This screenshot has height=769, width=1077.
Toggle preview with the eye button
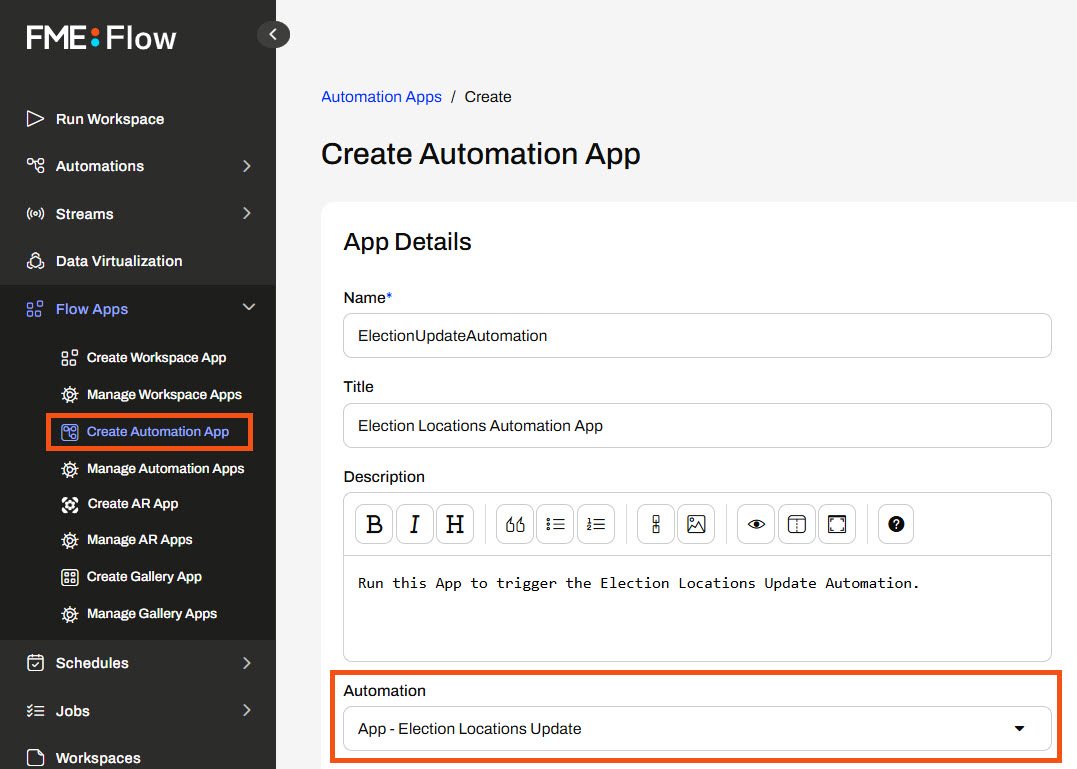pyautogui.click(x=756, y=525)
